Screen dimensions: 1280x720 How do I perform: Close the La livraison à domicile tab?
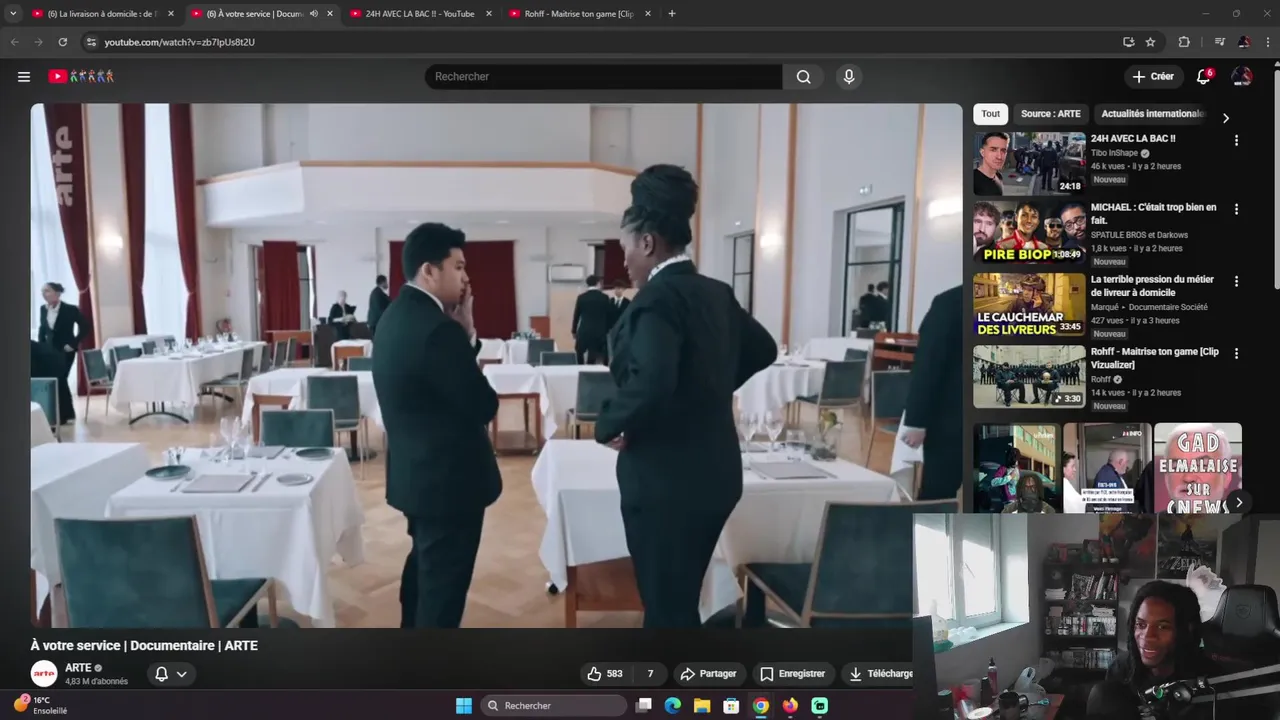pos(171,14)
